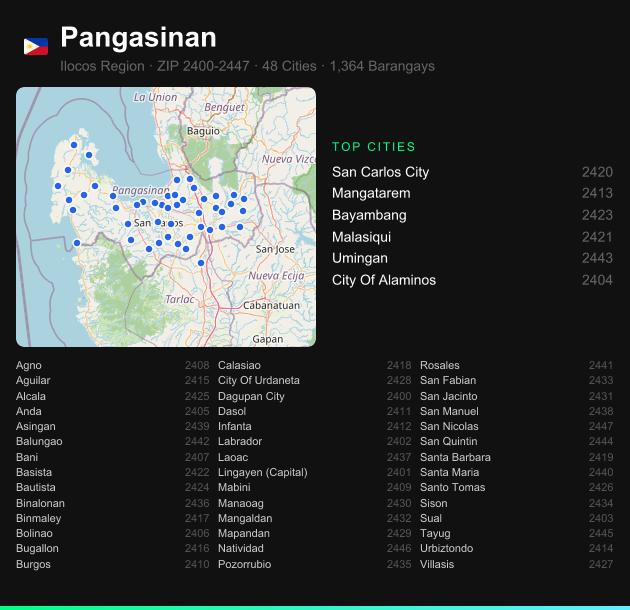630x610 pixels.
Task: Select Alcala in the city list
Action: point(112,396)
